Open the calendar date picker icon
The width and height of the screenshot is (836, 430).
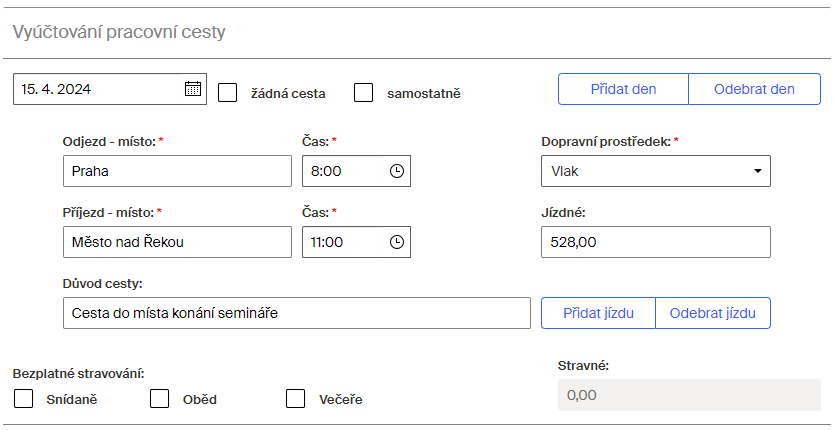192,88
